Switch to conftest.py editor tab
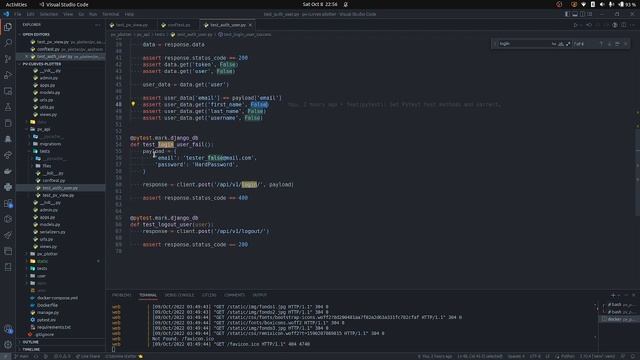 coord(178,25)
